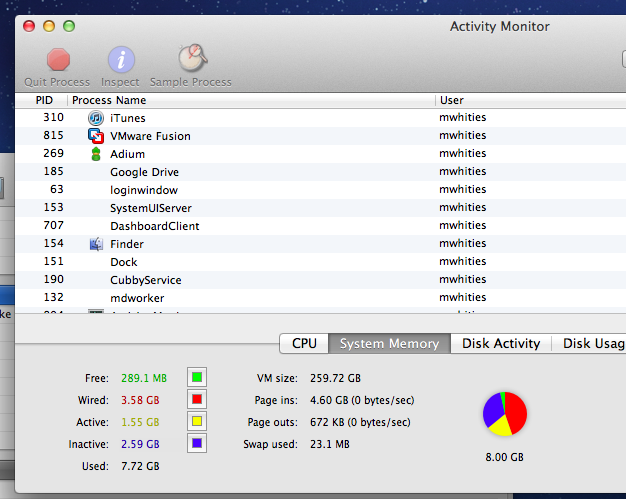
Task: Select the Dock process row
Action: pyautogui.click(x=321, y=262)
